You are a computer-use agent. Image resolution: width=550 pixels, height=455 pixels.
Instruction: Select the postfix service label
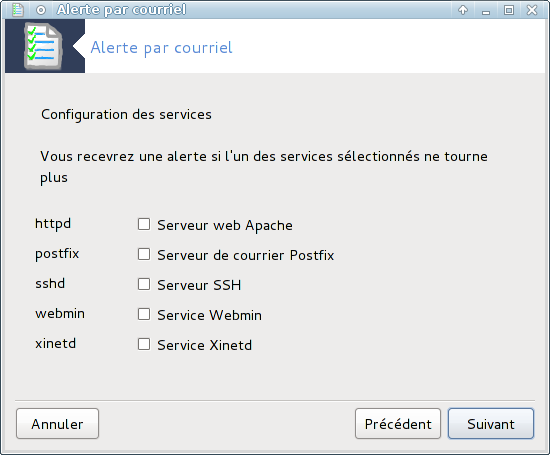point(57,254)
